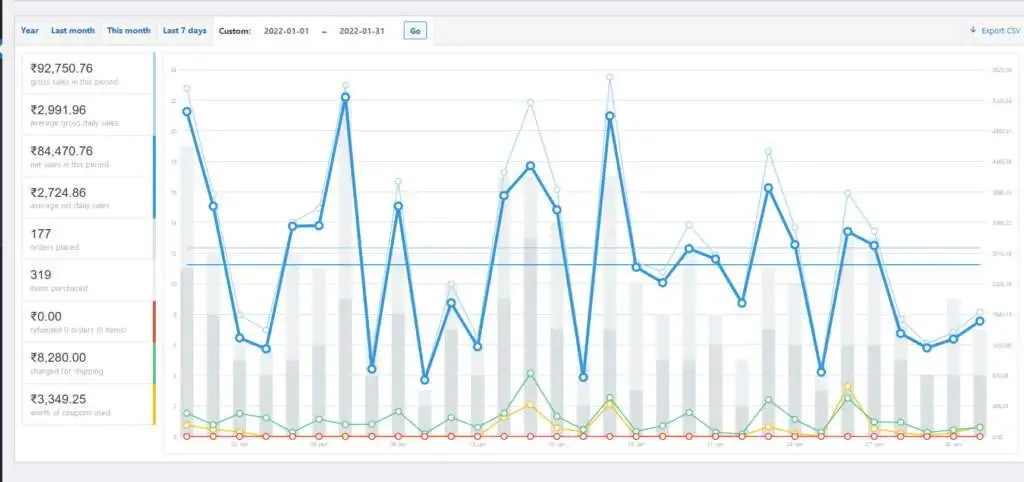This screenshot has width=1024, height=482.
Task: Select the charged for shipping ₹8,280.00 legend
Action: coord(88,362)
